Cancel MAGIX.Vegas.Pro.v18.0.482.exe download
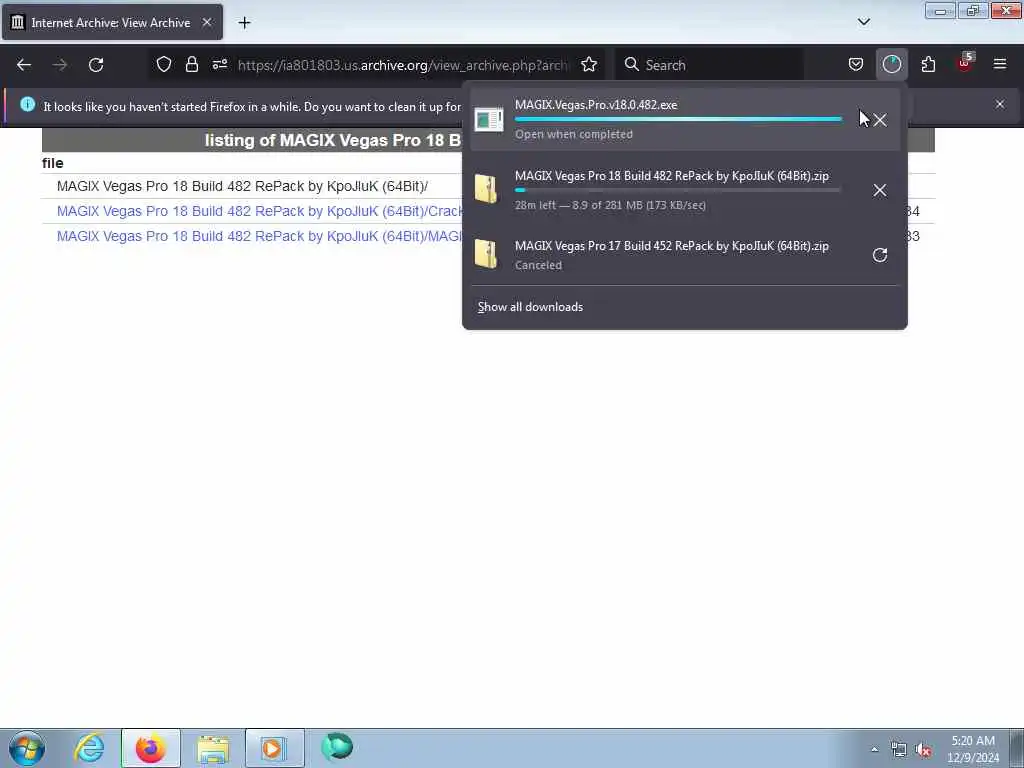The width and height of the screenshot is (1024, 768). [x=880, y=120]
